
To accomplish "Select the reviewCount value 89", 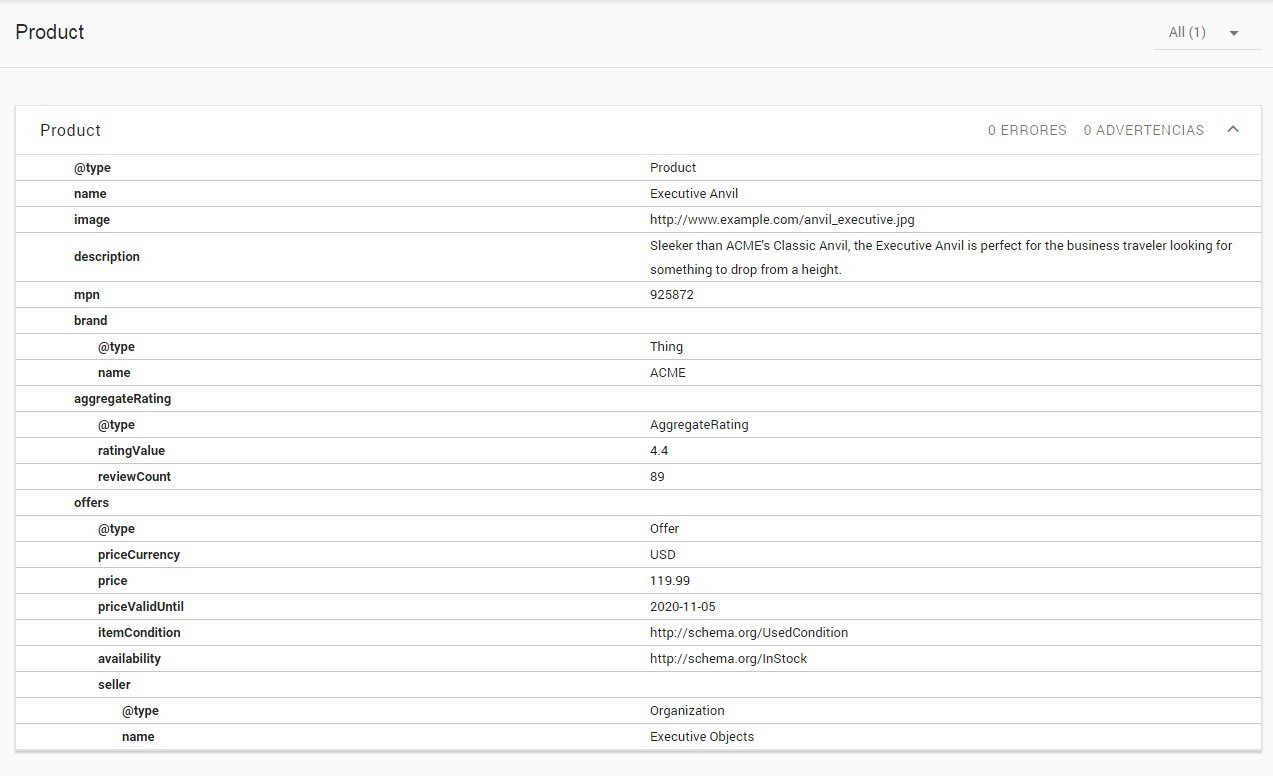I will 657,477.
